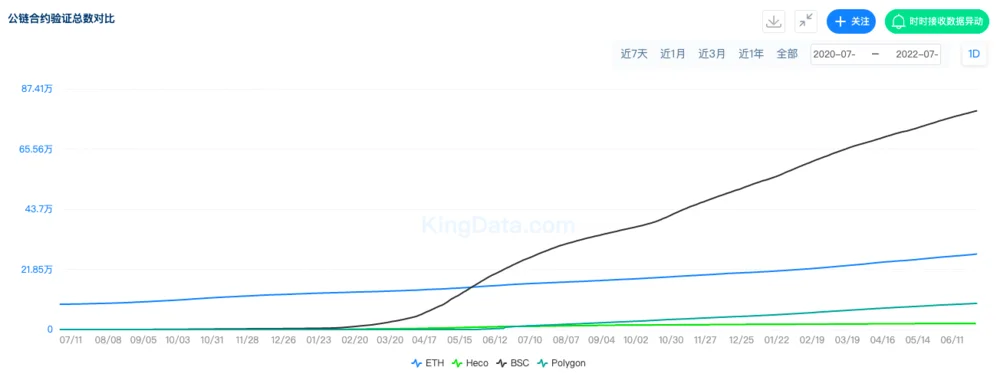Toggle the BSC series legend icon
This screenshot has height=377, width=1000.
click(501, 363)
